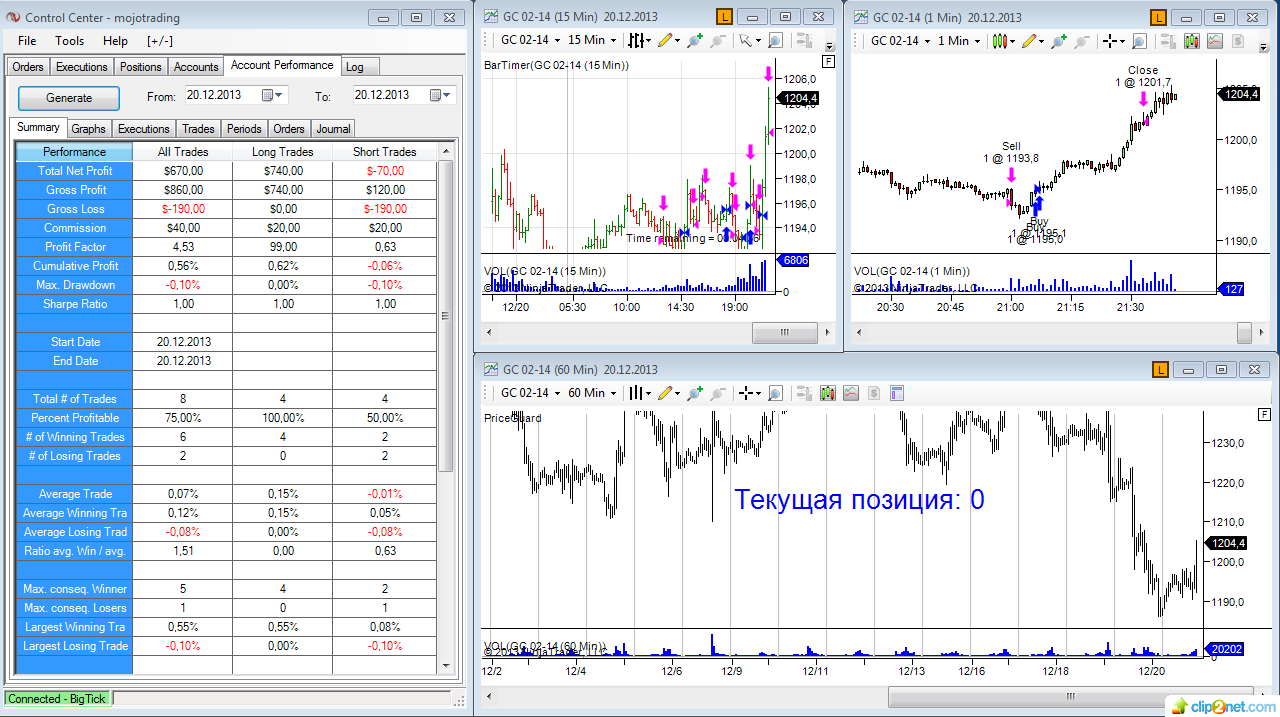Image resolution: width=1280 pixels, height=717 pixels.
Task: Switch to the Executions tab beside Orders
Action: [82, 67]
